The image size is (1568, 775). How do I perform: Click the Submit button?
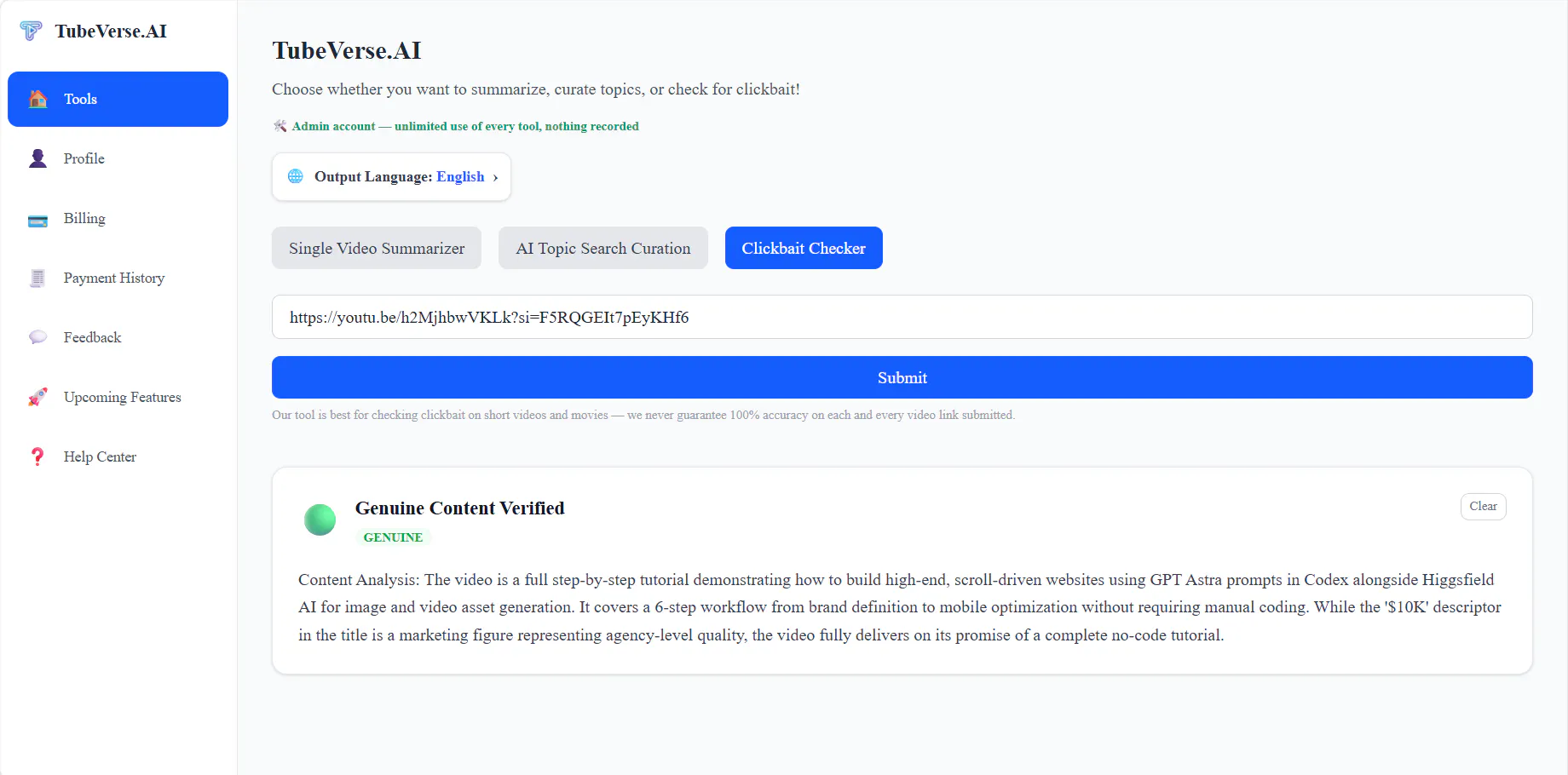coord(902,377)
